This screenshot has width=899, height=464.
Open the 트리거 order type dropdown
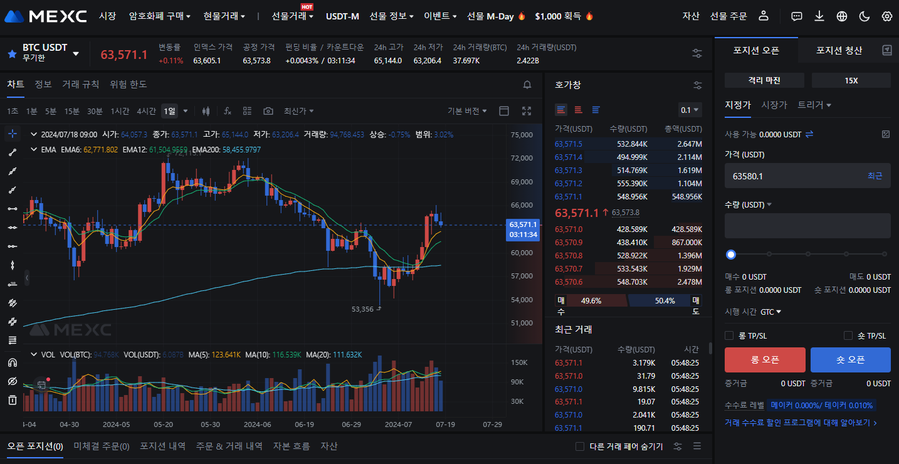coord(814,104)
